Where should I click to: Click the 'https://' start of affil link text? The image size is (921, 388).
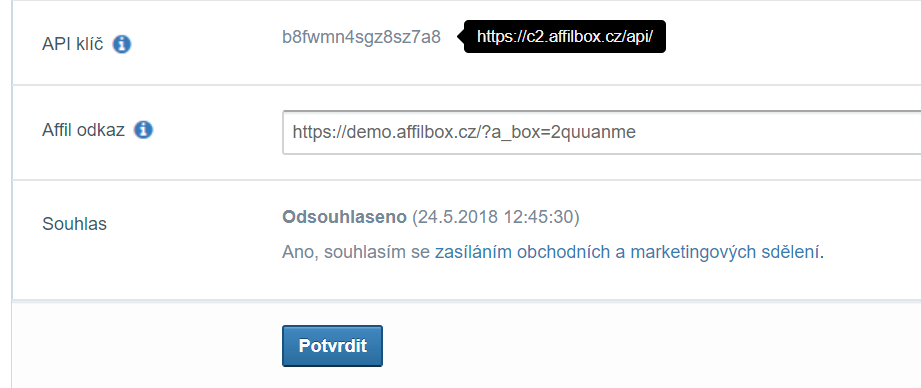(x=314, y=132)
